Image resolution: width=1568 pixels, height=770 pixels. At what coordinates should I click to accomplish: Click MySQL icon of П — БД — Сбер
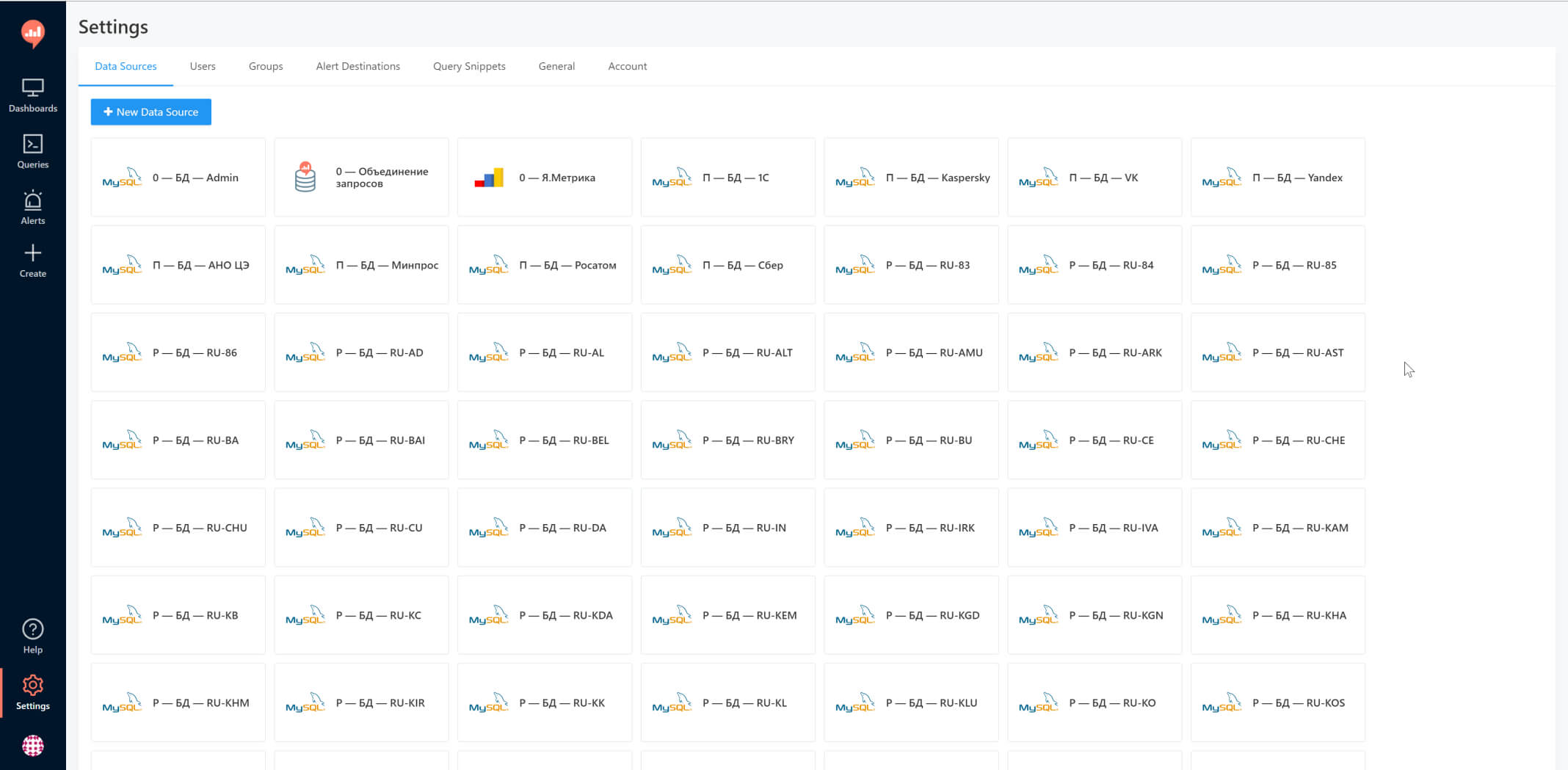coord(672,265)
